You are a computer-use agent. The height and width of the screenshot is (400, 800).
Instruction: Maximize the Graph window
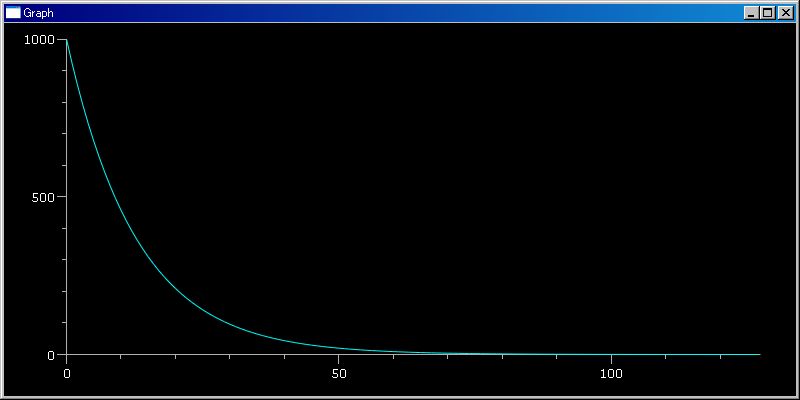[767, 13]
